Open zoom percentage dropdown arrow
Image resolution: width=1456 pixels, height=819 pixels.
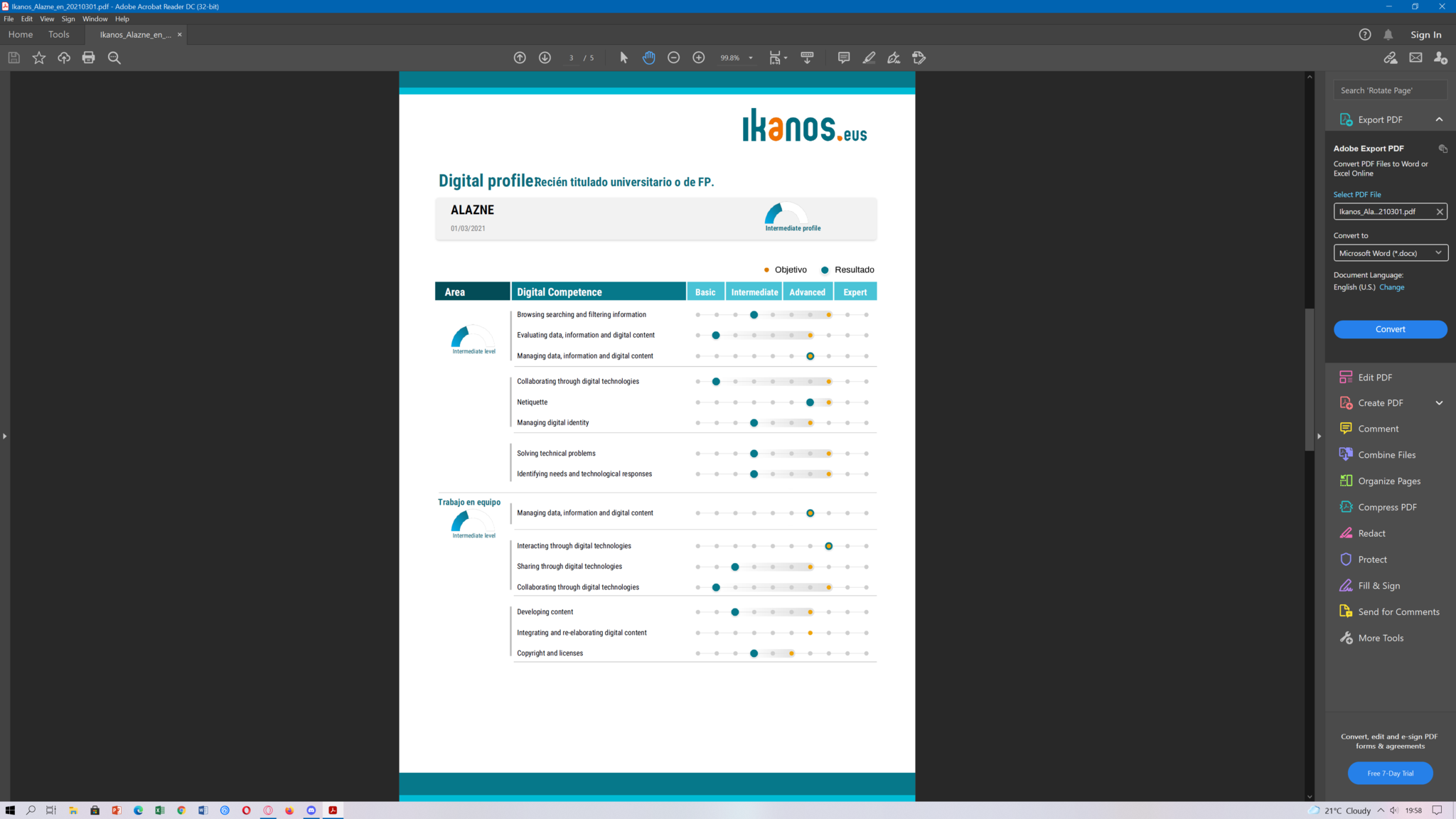pos(751,58)
